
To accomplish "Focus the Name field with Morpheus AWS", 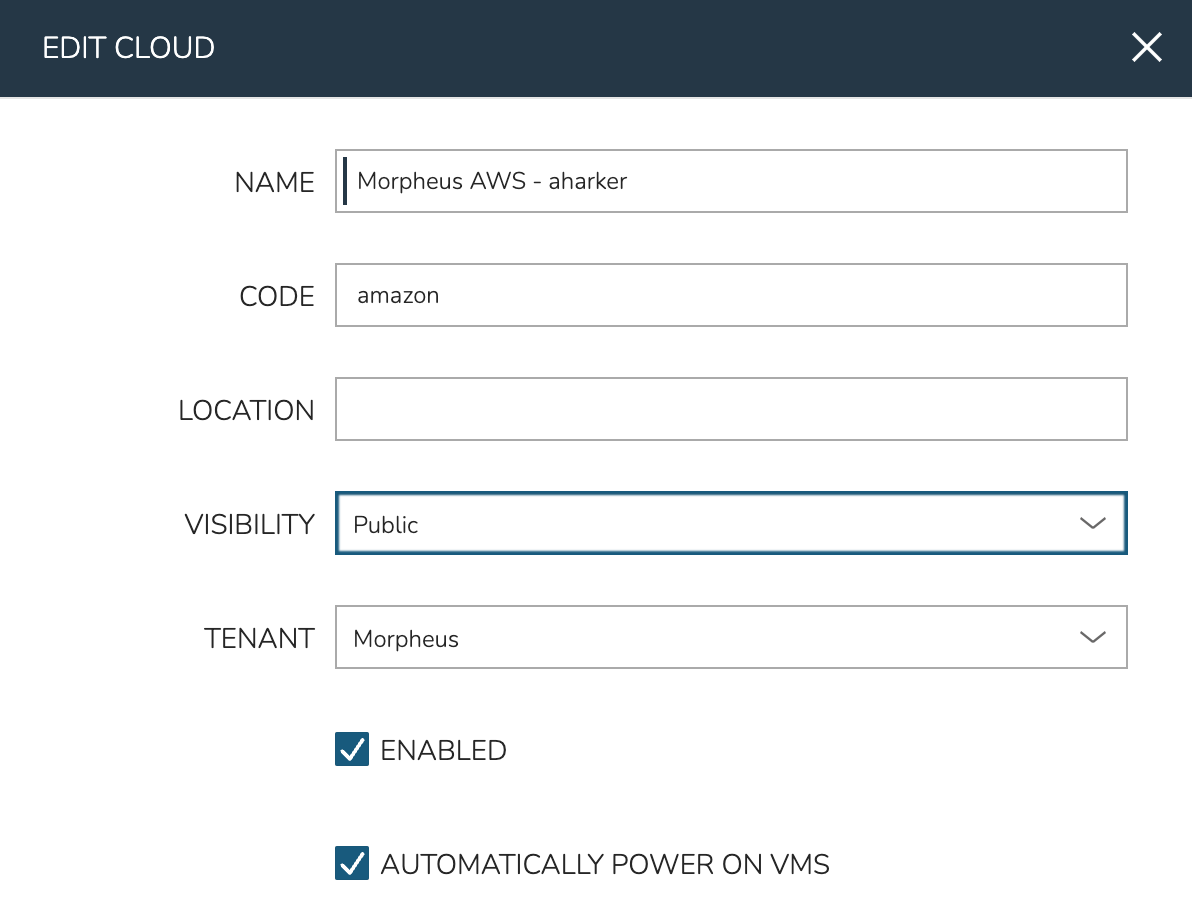I will 730,181.
